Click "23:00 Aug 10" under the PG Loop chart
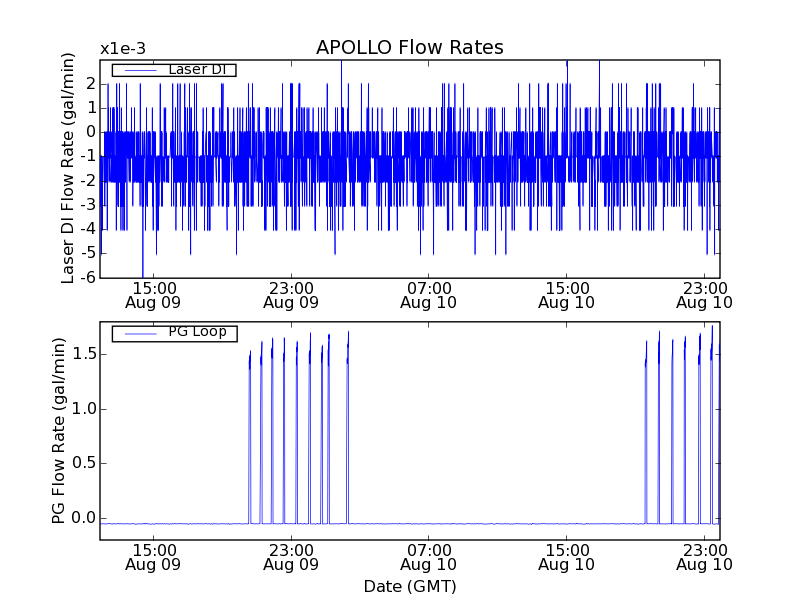800x600 pixels. click(705, 558)
